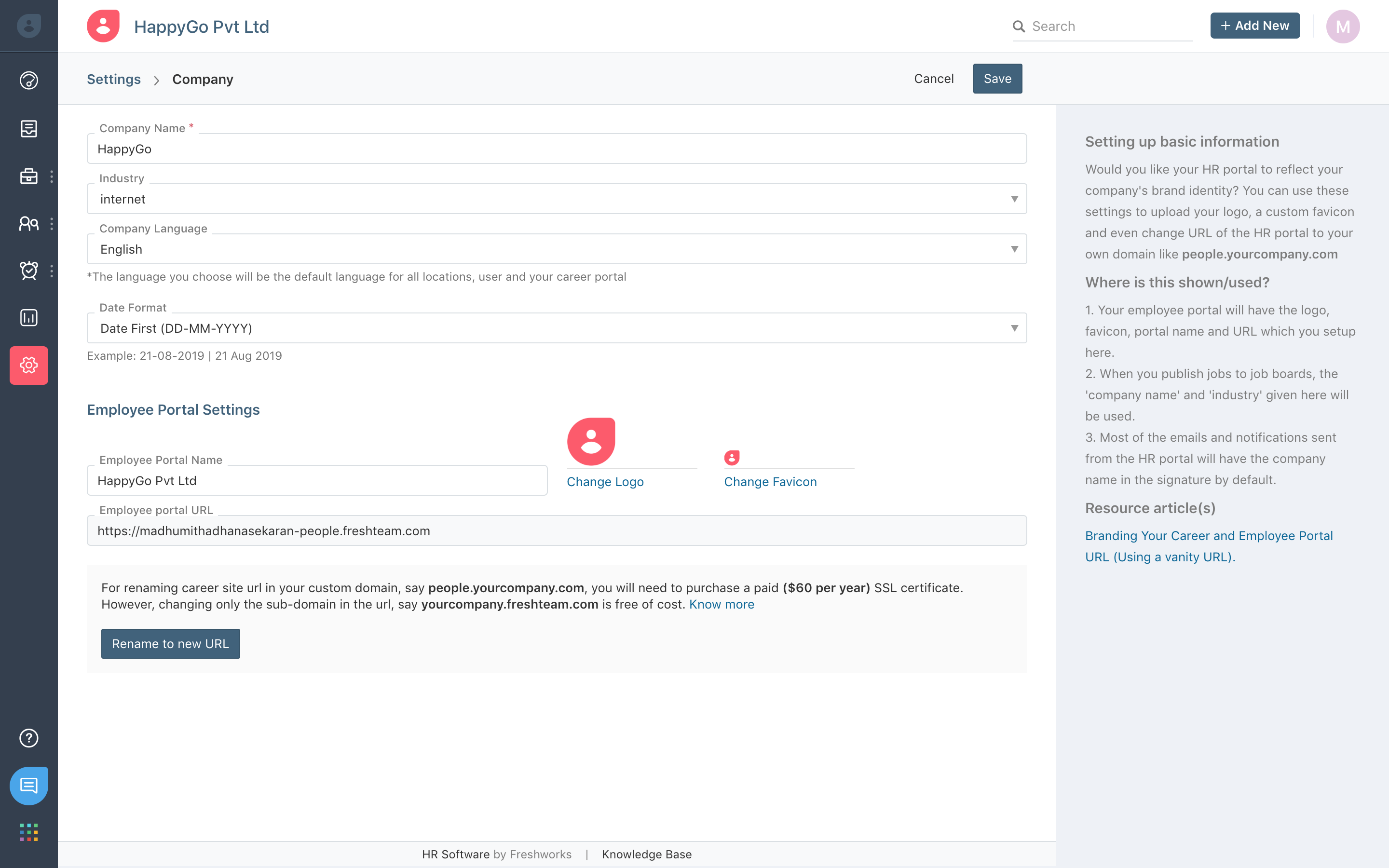Screen dimensions: 1389x868
Task: Open HR Software by Freshworks footer link
Action: [x=496, y=854]
